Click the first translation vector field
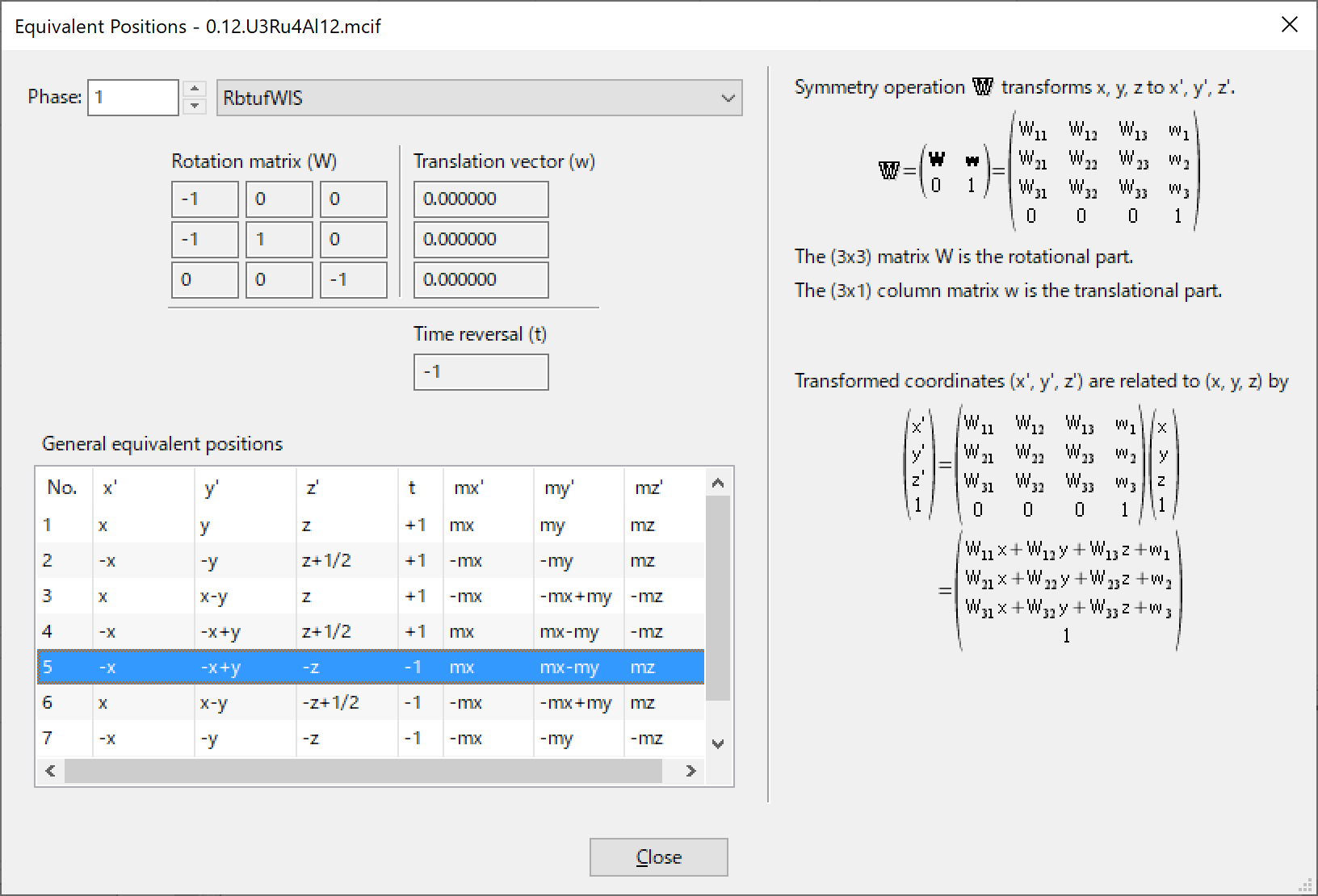The height and width of the screenshot is (896, 1318). [481, 199]
